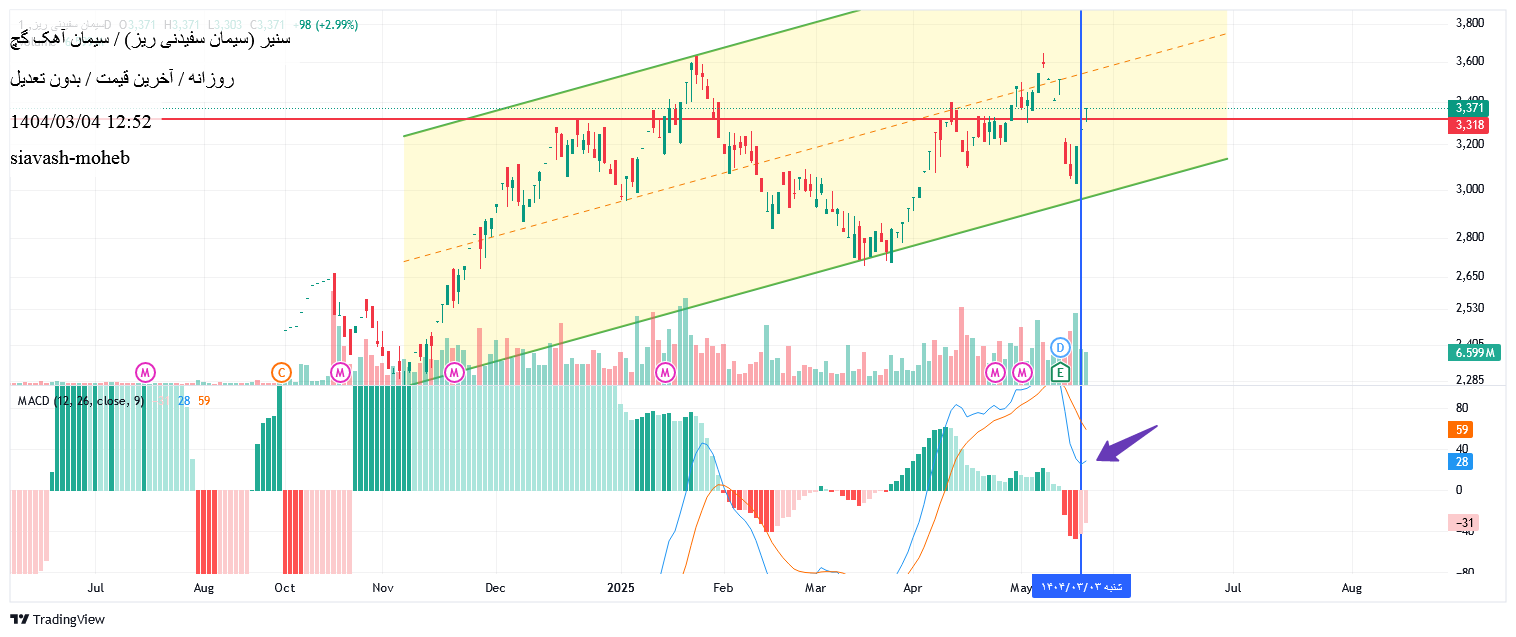The width and height of the screenshot is (1516, 637).
Task: Click the blue 28 value in MACD legend
Action: pyautogui.click(x=184, y=400)
